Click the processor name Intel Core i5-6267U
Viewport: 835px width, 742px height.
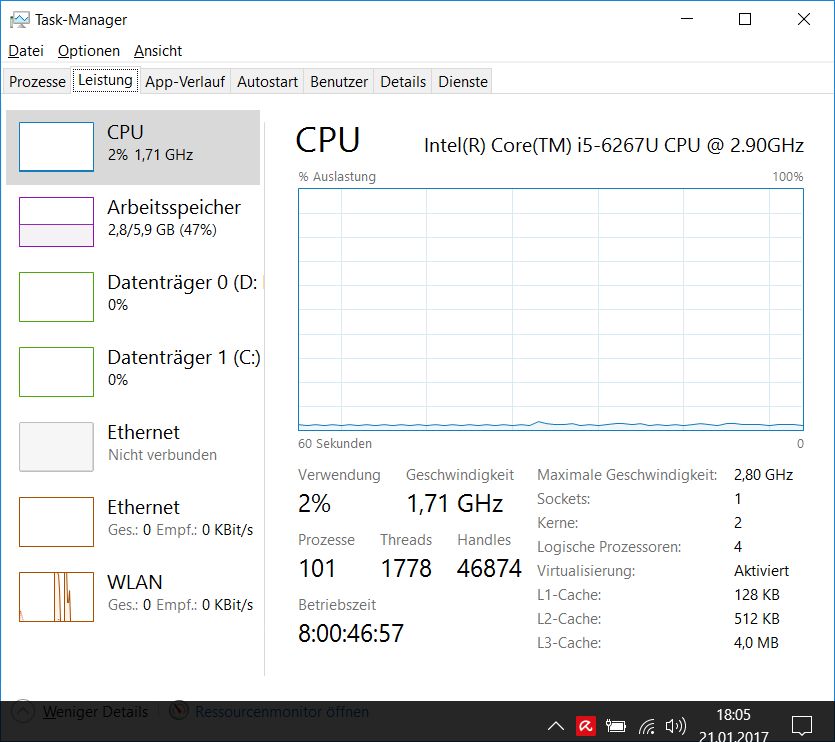[x=613, y=145]
